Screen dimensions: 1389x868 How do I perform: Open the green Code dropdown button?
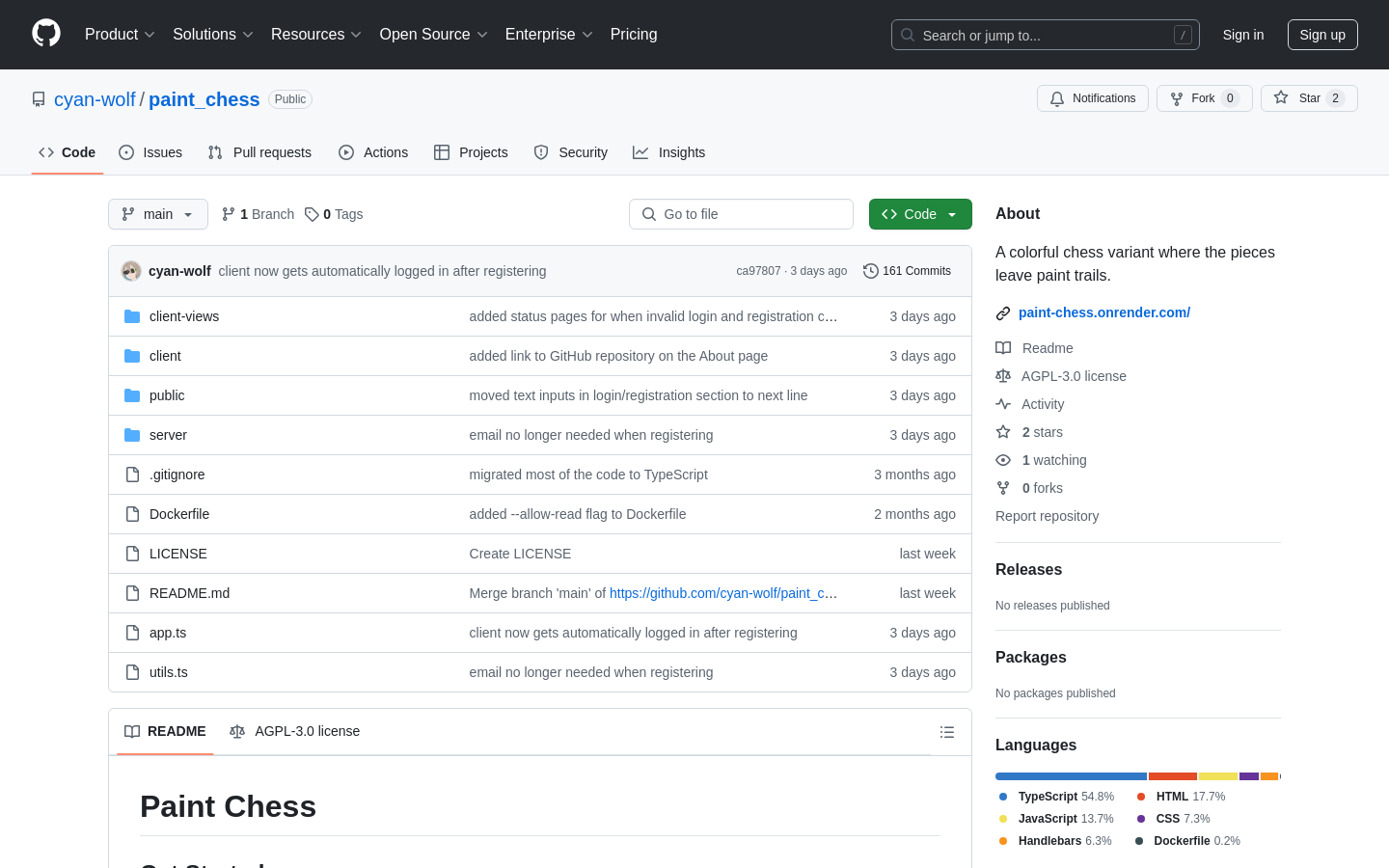click(920, 214)
